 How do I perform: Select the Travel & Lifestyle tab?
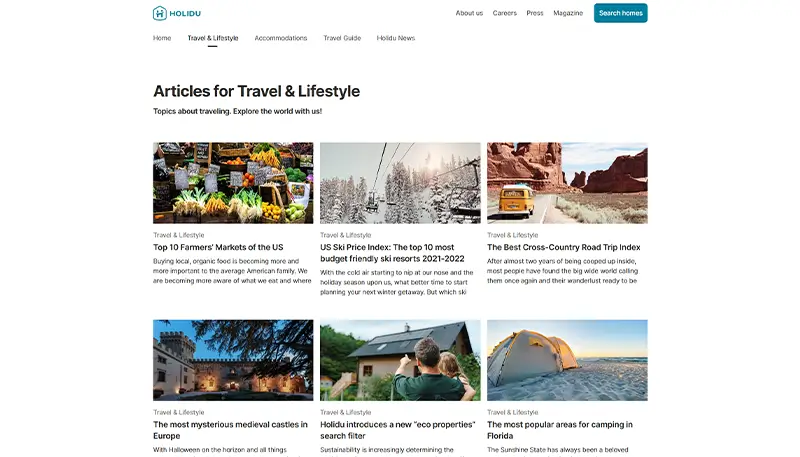tap(213, 38)
